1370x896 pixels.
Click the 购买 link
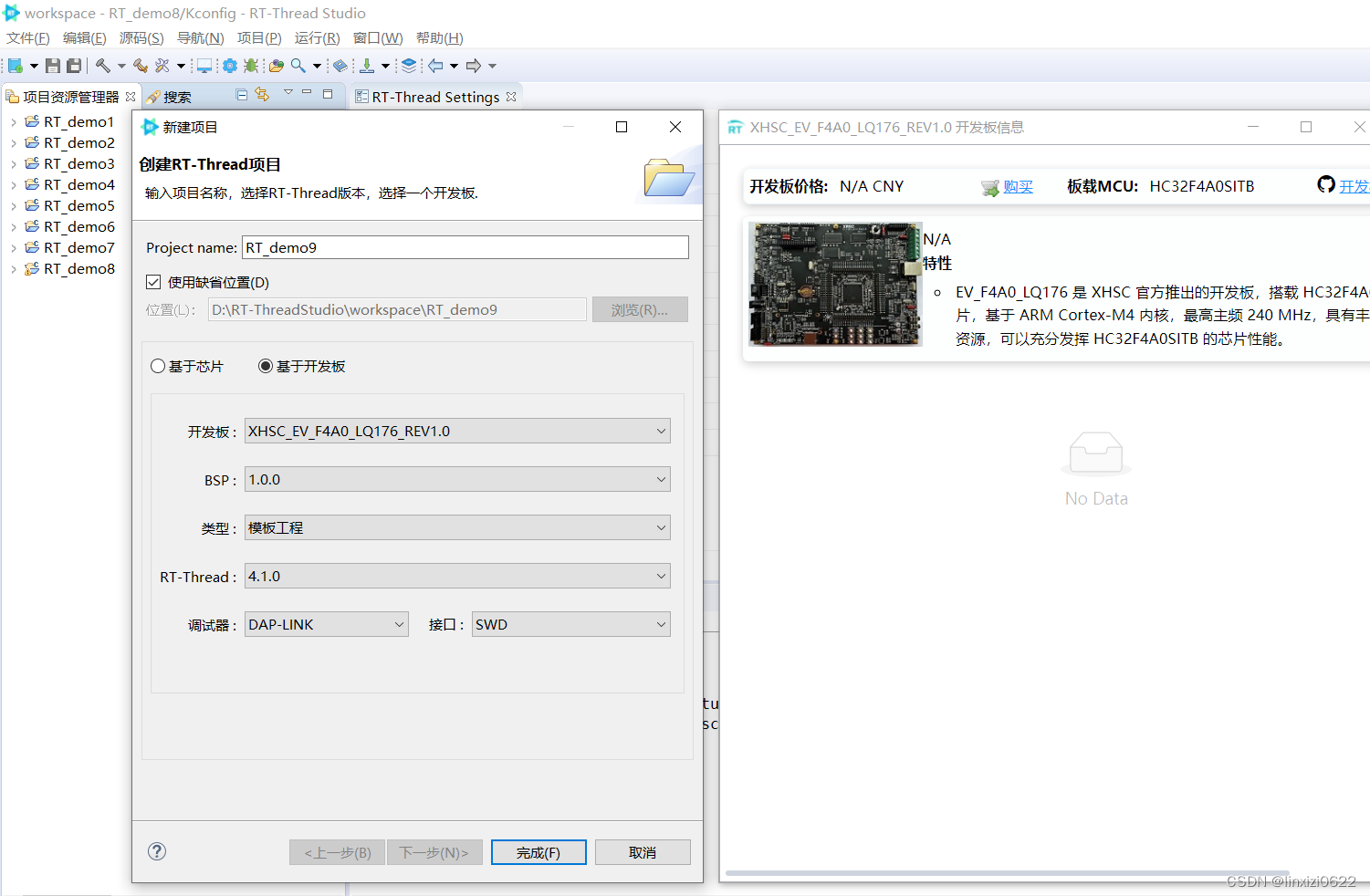1018,186
